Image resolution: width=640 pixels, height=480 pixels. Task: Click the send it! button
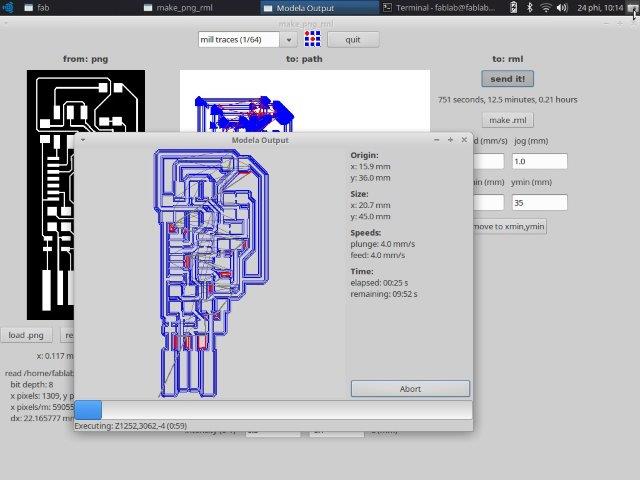click(507, 79)
